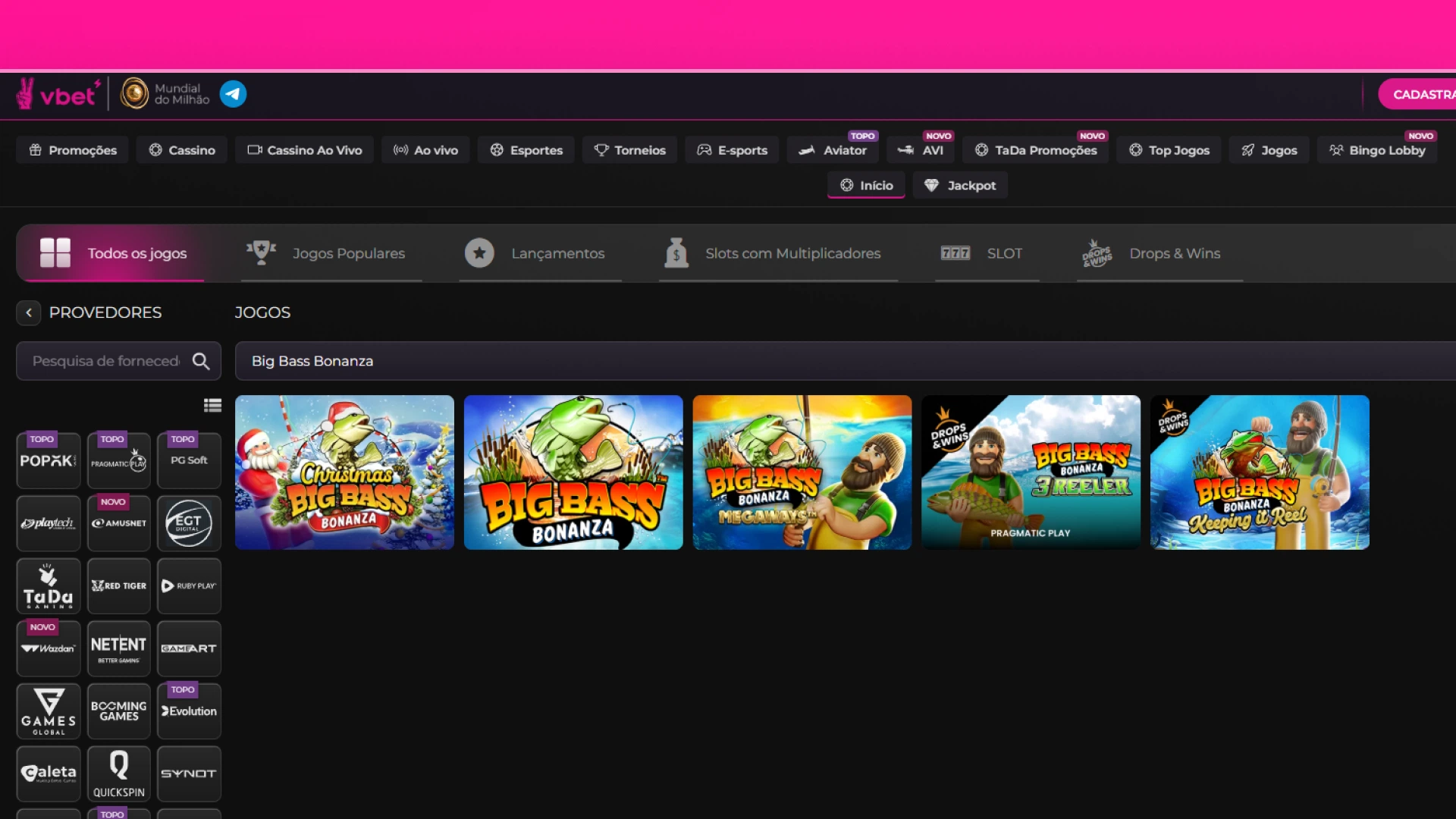Collapse the Provedores panel with chevron
1456x819 pixels.
coord(29,312)
